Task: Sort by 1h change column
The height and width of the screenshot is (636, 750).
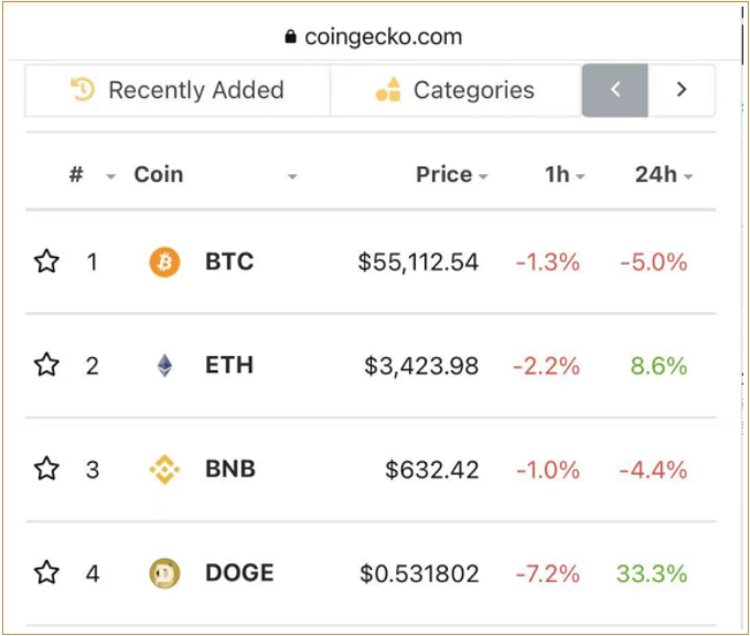Action: coord(565,175)
